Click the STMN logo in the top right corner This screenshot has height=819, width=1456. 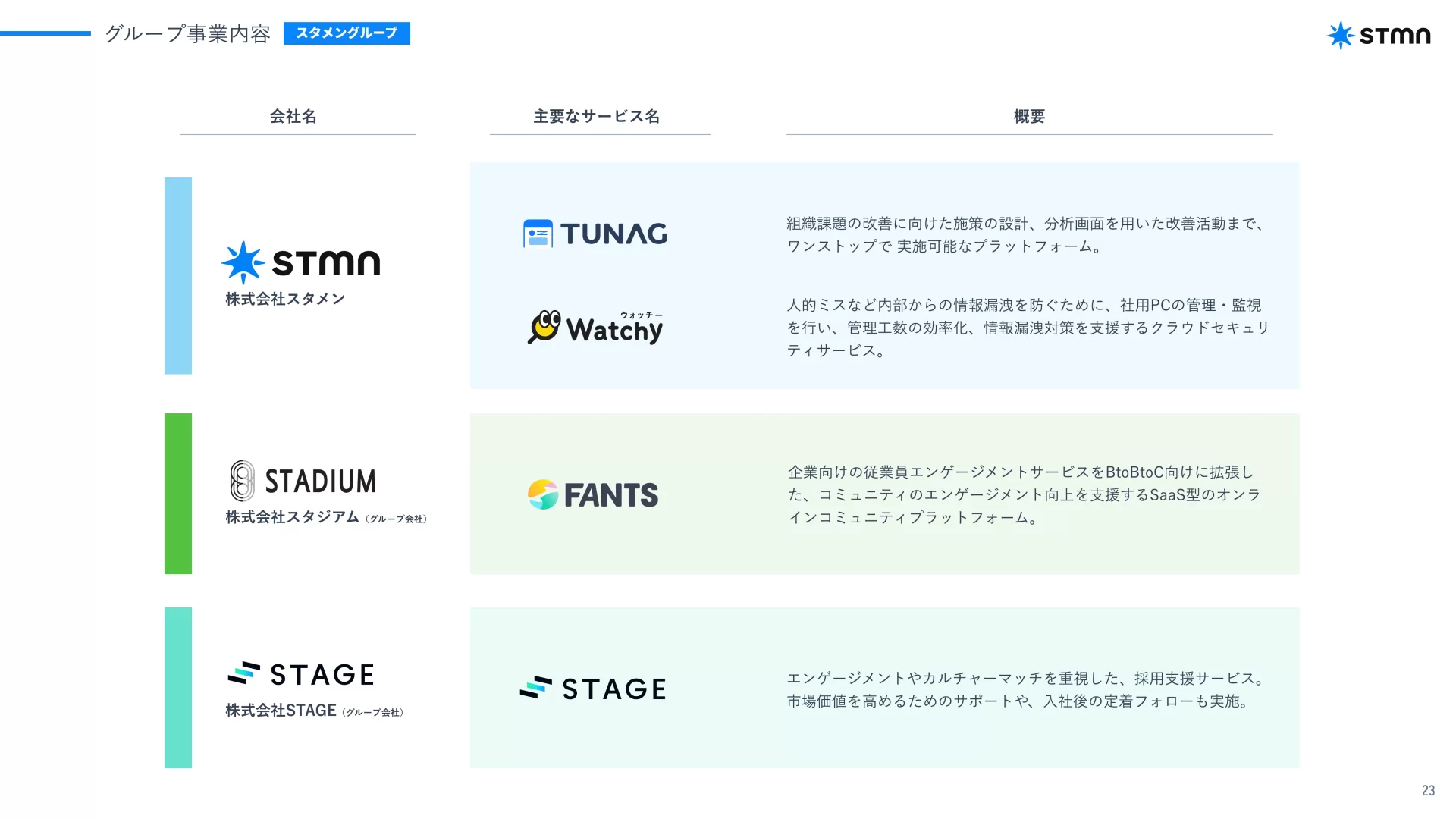pos(1379,36)
